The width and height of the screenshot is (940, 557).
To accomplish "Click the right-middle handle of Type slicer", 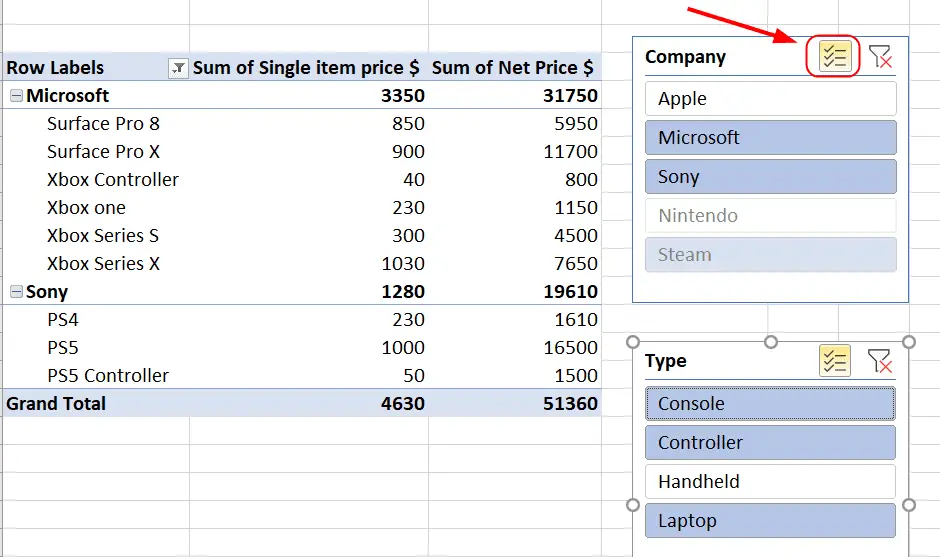I will click(909, 505).
